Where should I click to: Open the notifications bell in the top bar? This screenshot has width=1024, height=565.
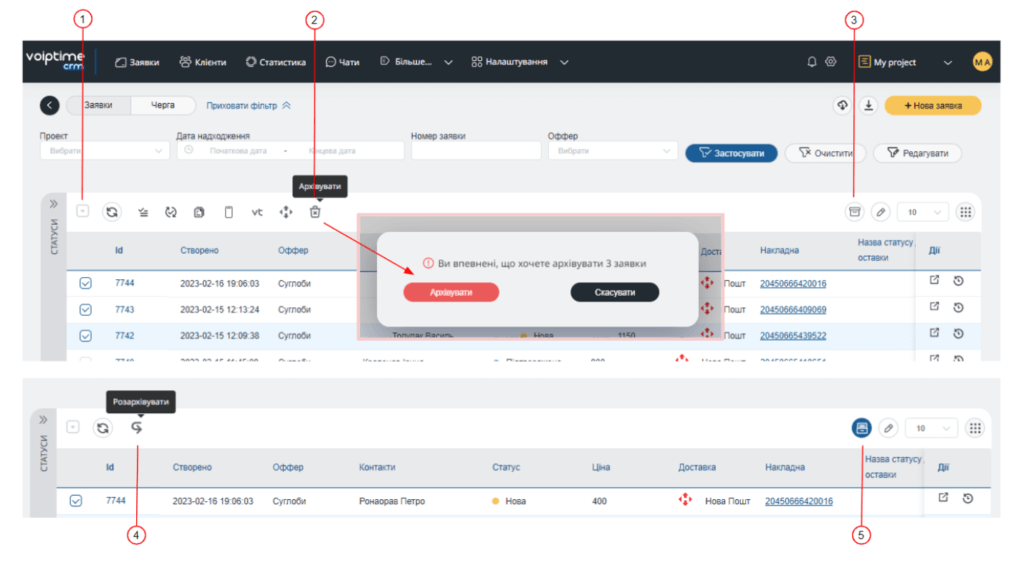click(x=812, y=61)
